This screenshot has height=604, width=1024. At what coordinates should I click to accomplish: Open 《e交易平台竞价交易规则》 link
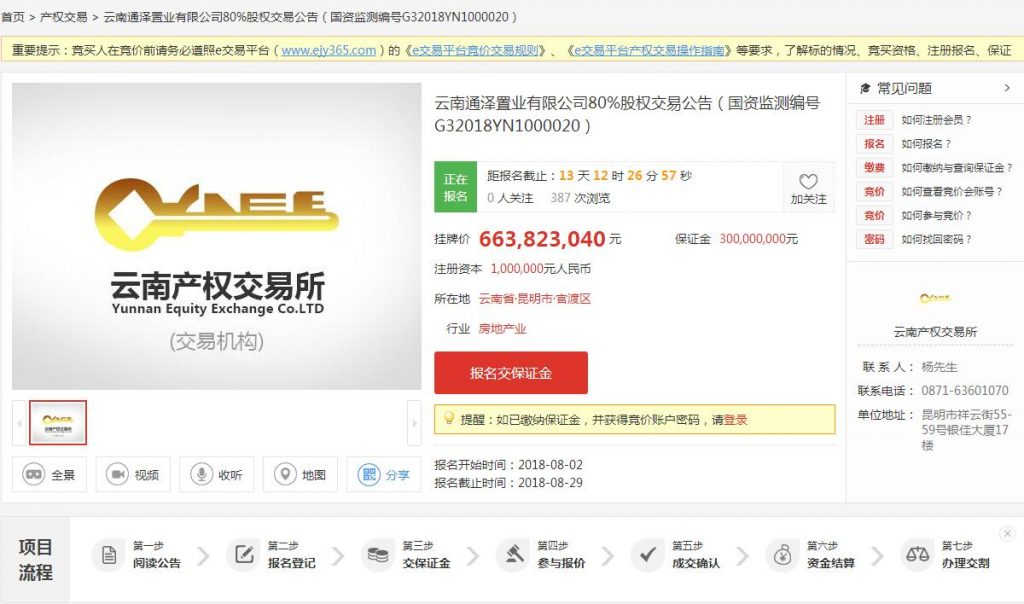pos(475,50)
